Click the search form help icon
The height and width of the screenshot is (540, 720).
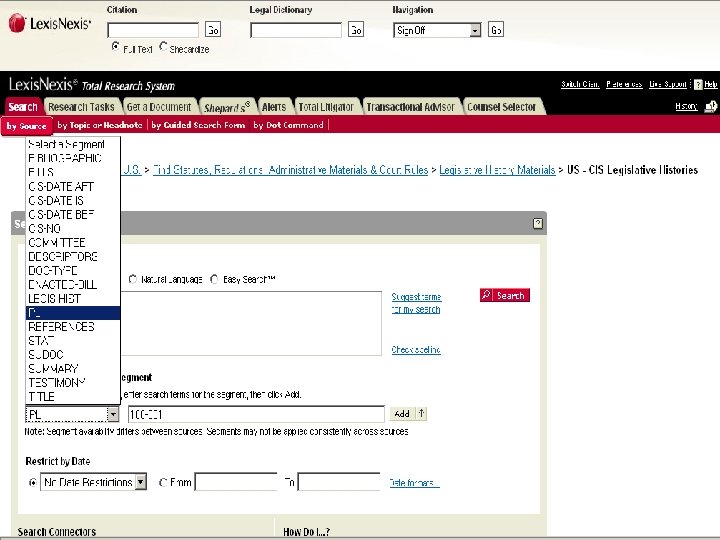[x=538, y=224]
